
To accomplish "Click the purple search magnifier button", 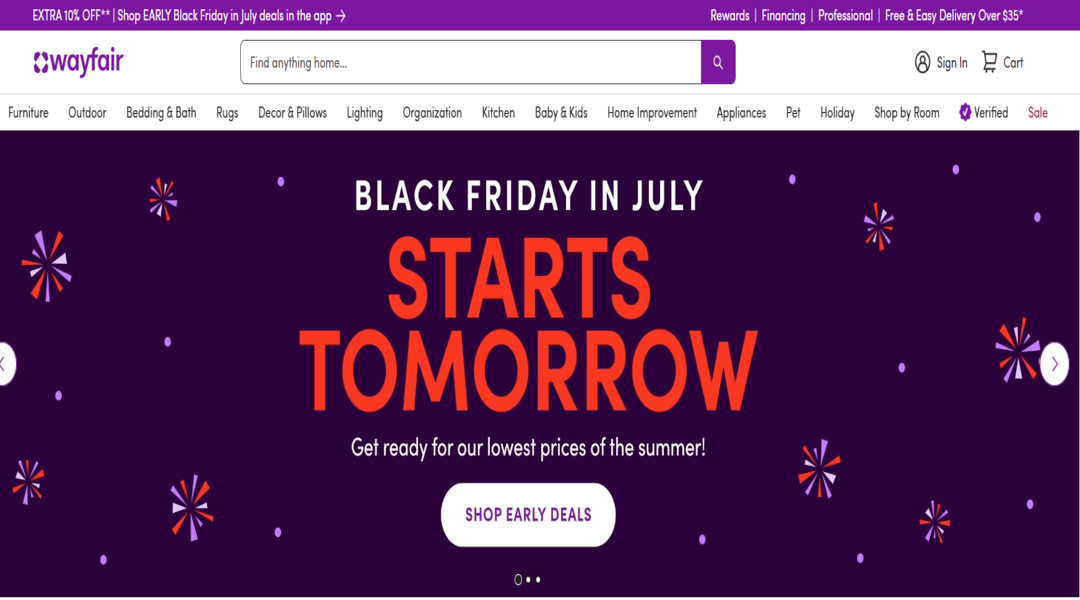I will 718,62.
